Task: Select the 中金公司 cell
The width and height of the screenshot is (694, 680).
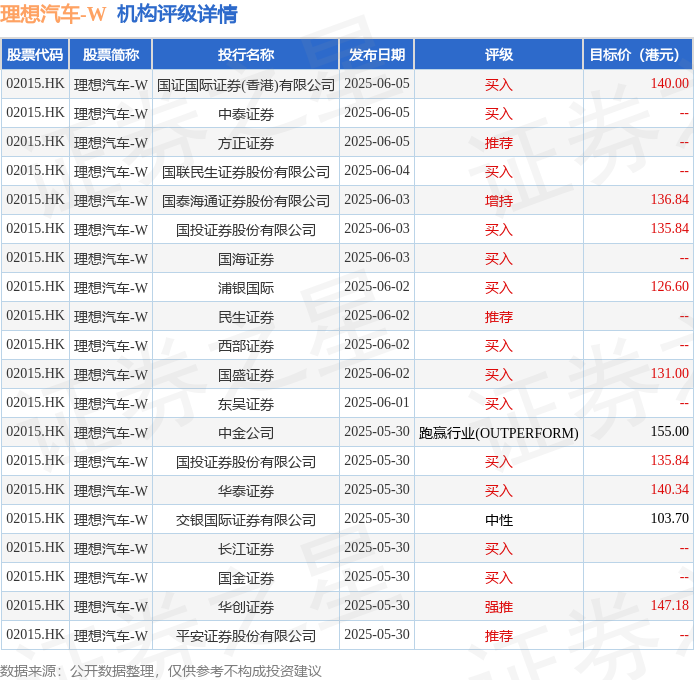Action: [246, 433]
